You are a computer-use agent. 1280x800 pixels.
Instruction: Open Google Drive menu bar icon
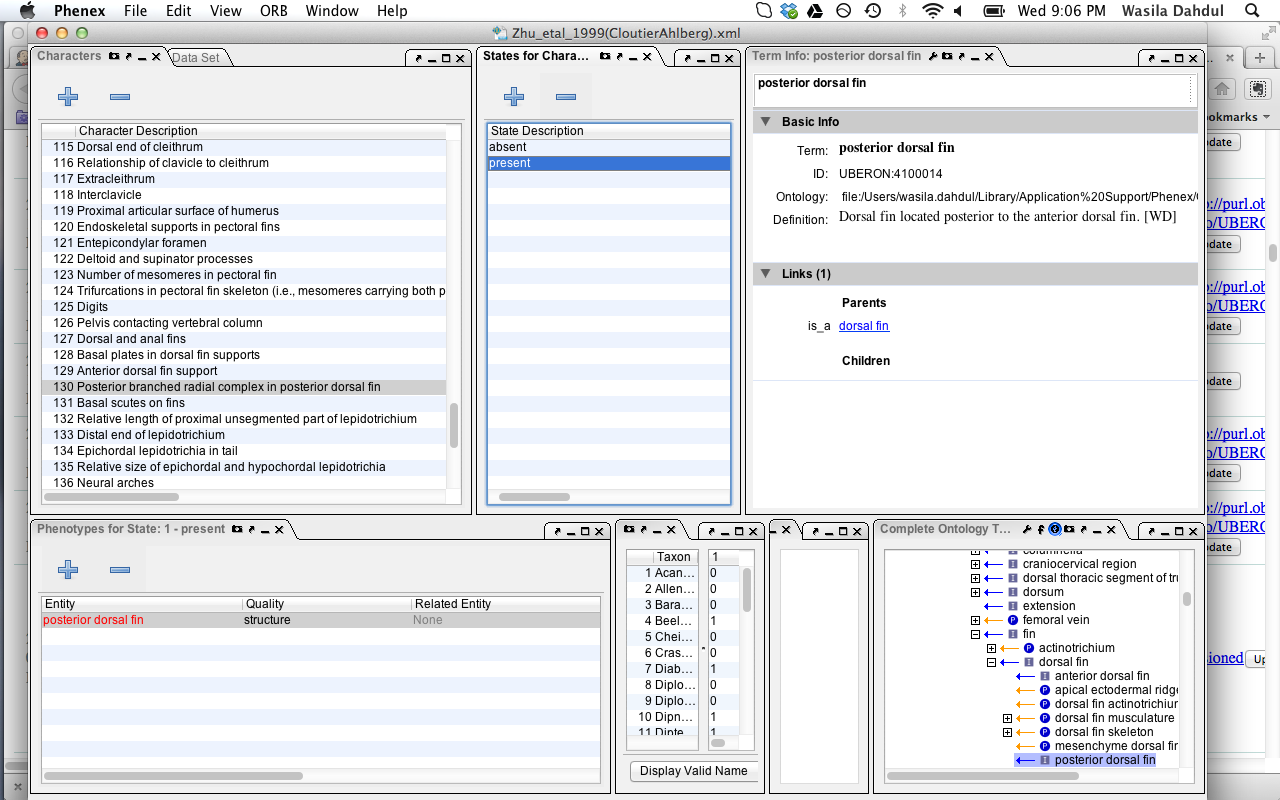click(816, 11)
